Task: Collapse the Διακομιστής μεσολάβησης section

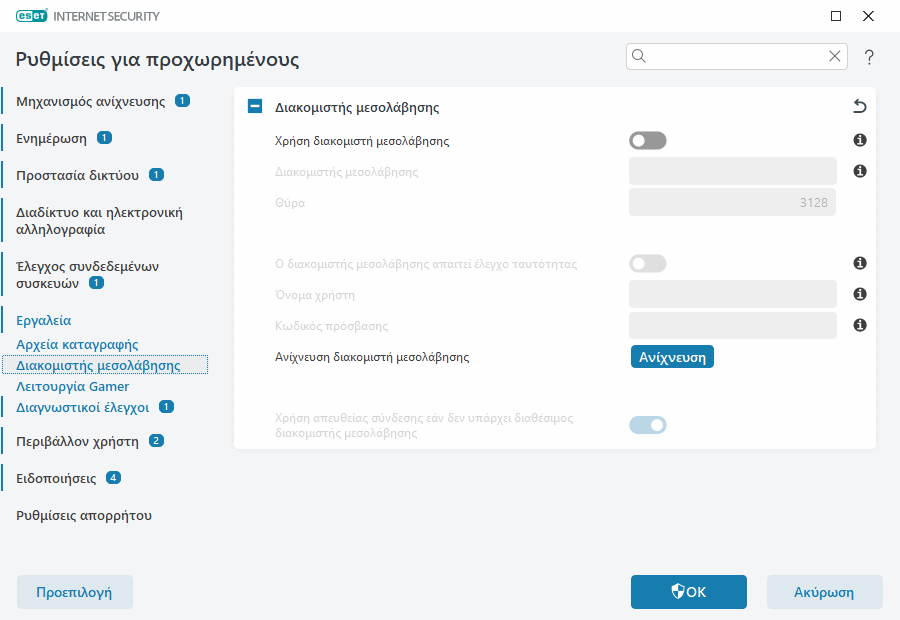Action: [x=254, y=106]
